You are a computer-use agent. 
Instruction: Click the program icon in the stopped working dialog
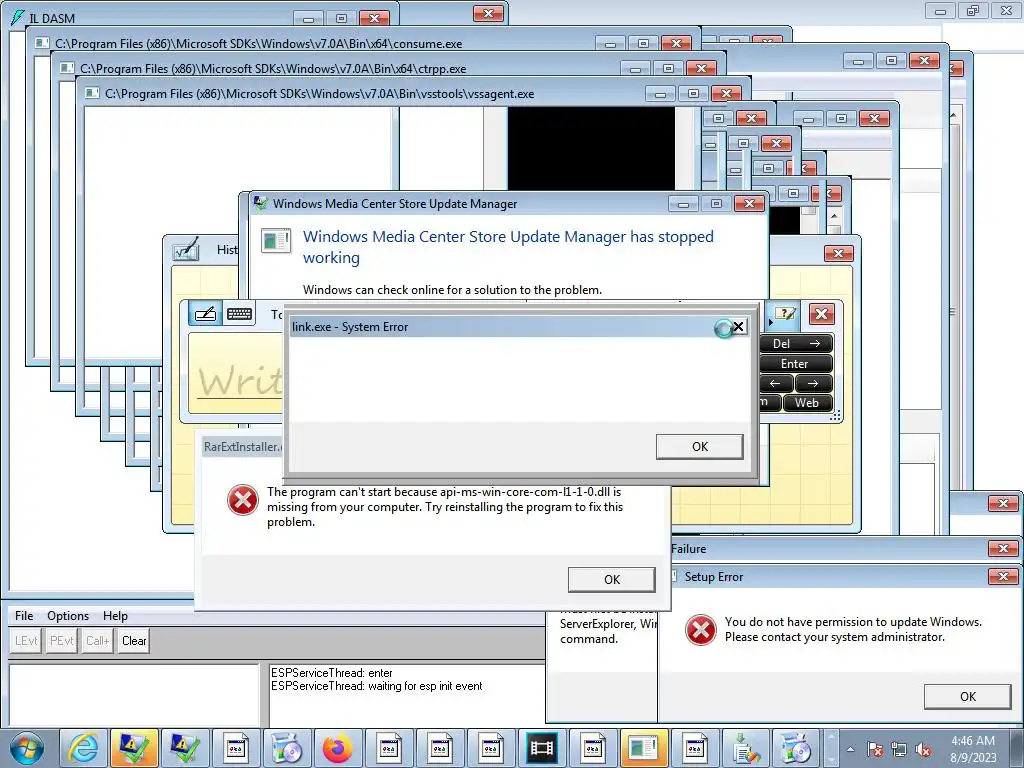click(x=276, y=240)
